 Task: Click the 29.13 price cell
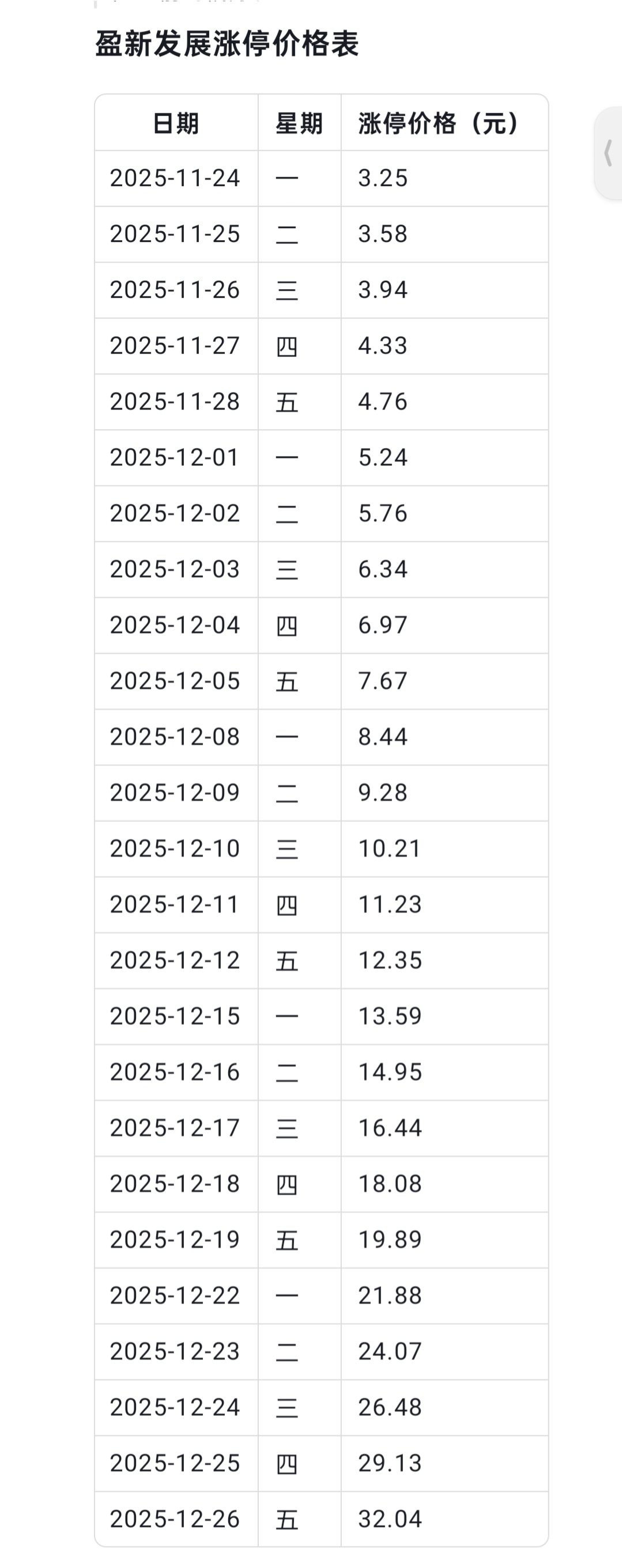pyautogui.click(x=390, y=1463)
